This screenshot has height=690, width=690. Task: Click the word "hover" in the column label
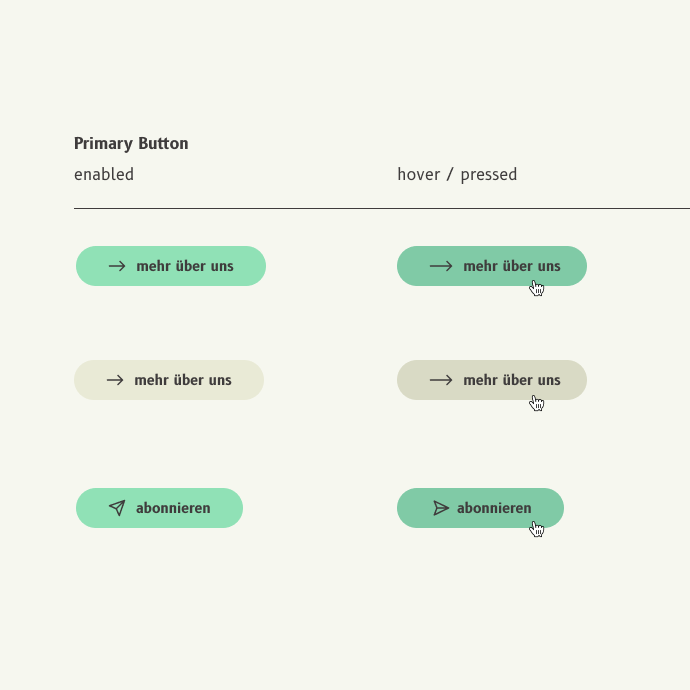[x=419, y=174]
